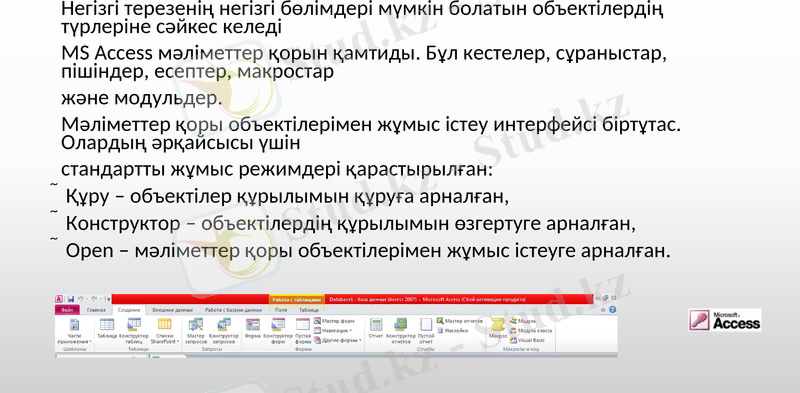The width and height of the screenshot is (800, 393).
Task: Collapse the ribbon with the caret icon
Action: click(x=603, y=310)
